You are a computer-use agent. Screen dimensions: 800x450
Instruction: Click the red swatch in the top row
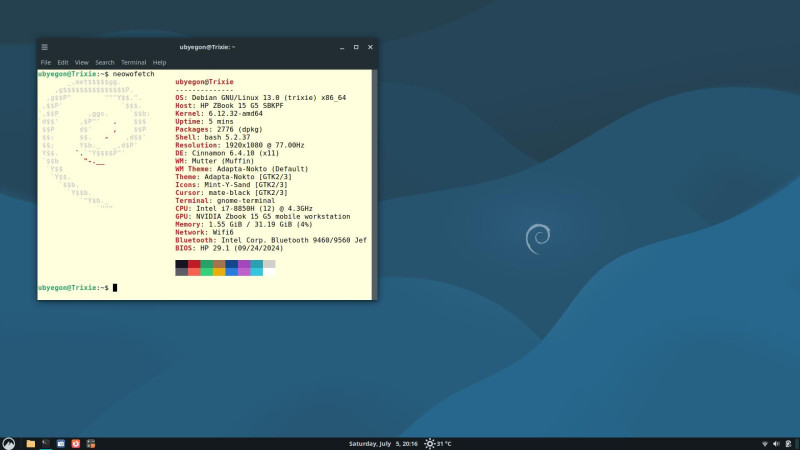pos(194,264)
